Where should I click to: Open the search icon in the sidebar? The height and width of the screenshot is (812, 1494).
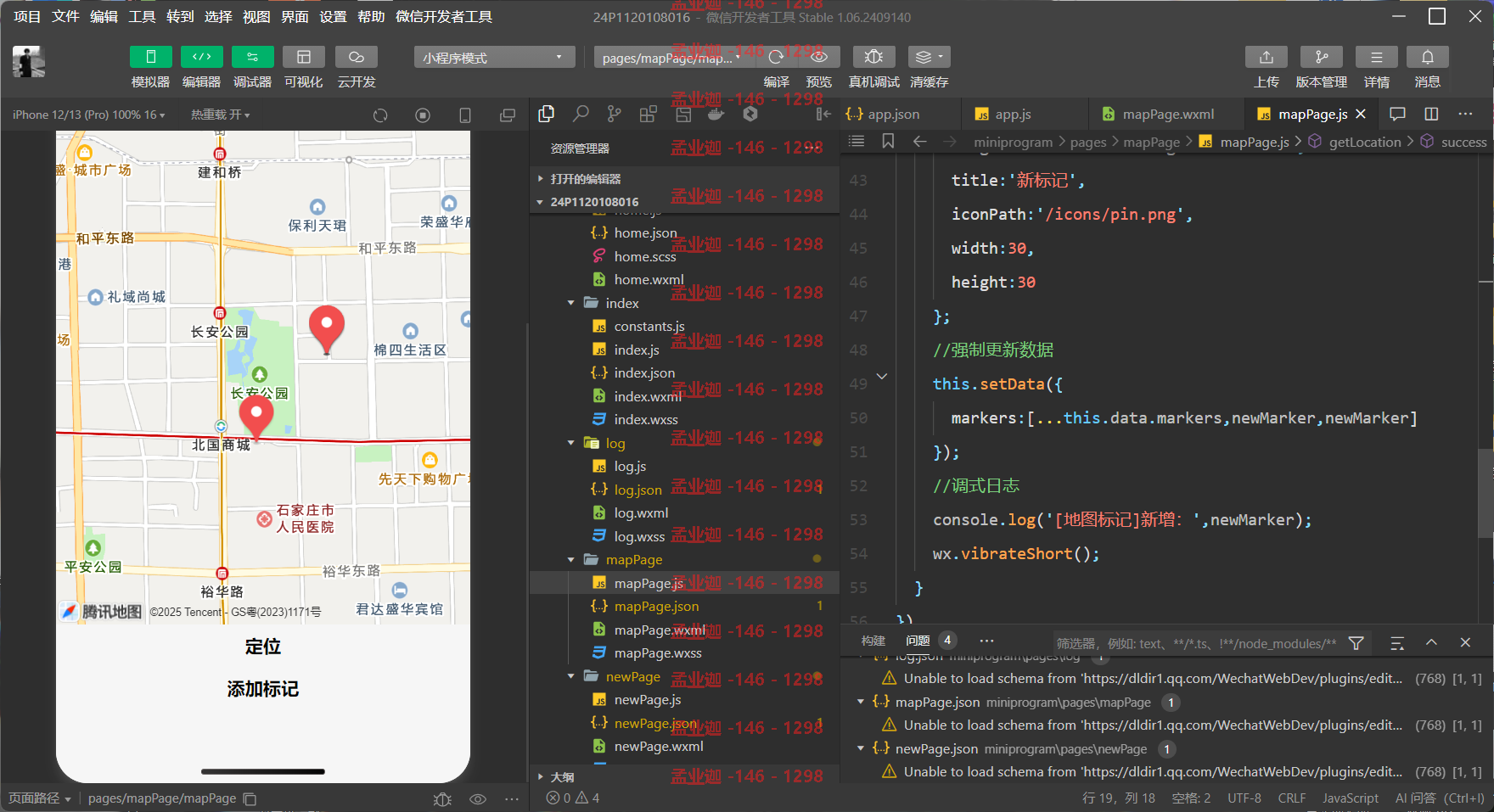tap(581, 114)
